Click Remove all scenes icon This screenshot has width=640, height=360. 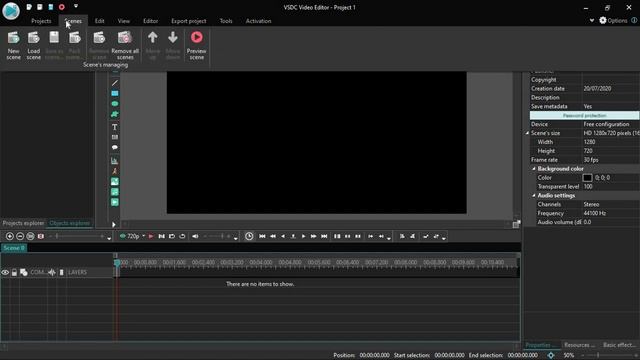coord(124,38)
